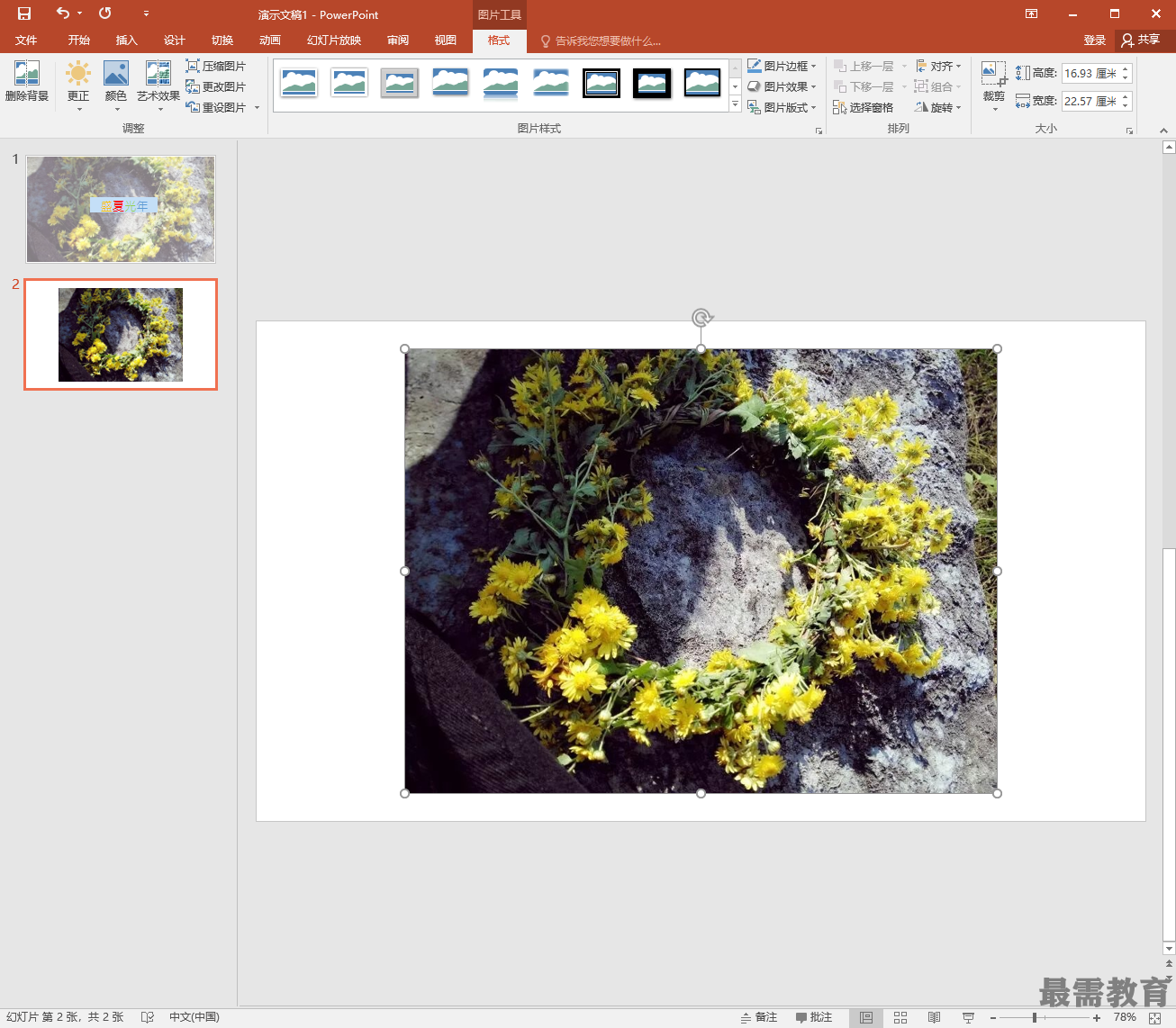Screen dimensions: 1176x1028
Task: Switch to the 开始 (Home) tab
Action: pos(79,41)
